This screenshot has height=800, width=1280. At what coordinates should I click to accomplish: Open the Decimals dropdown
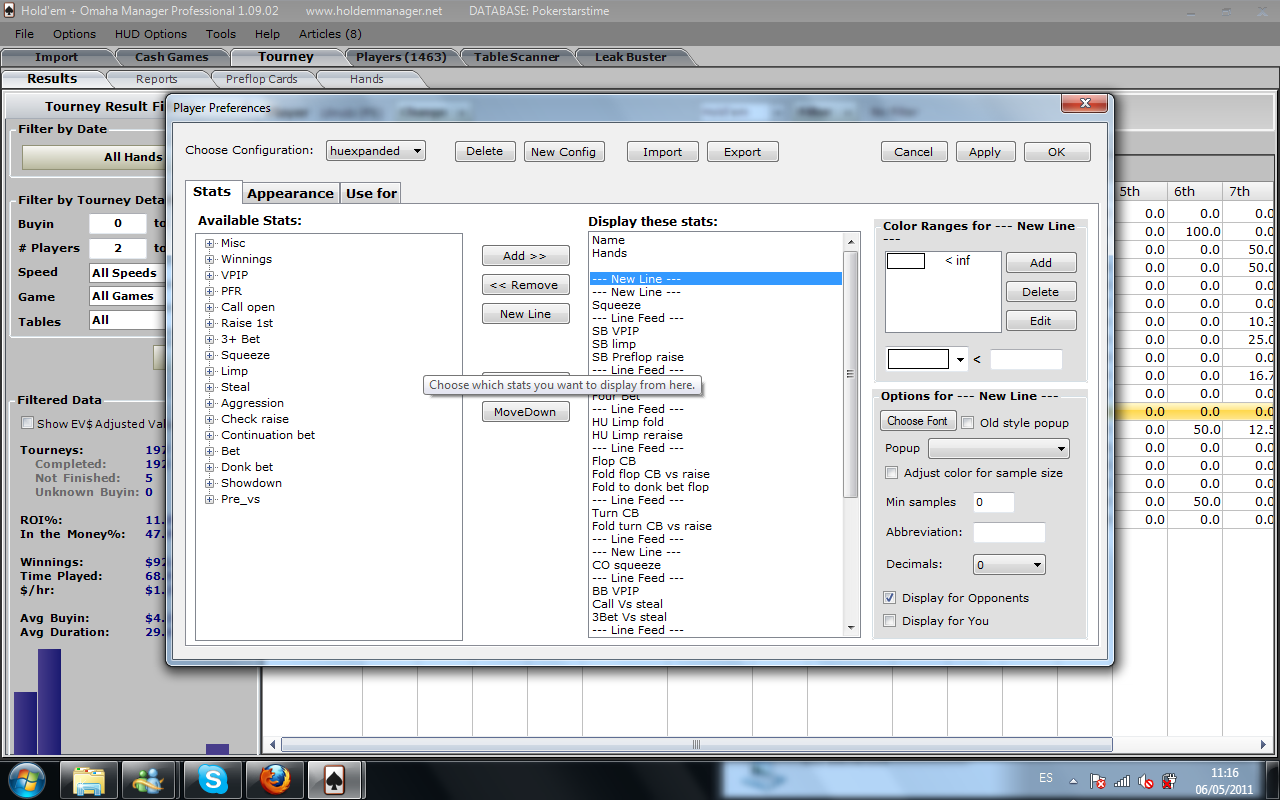pyautogui.click(x=1009, y=565)
